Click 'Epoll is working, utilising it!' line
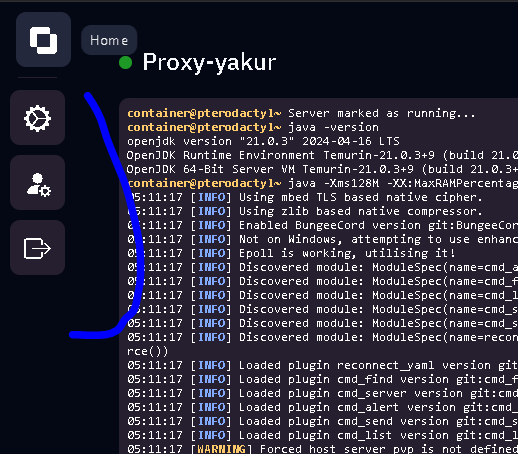The image size is (518, 454). pyautogui.click(x=291, y=253)
